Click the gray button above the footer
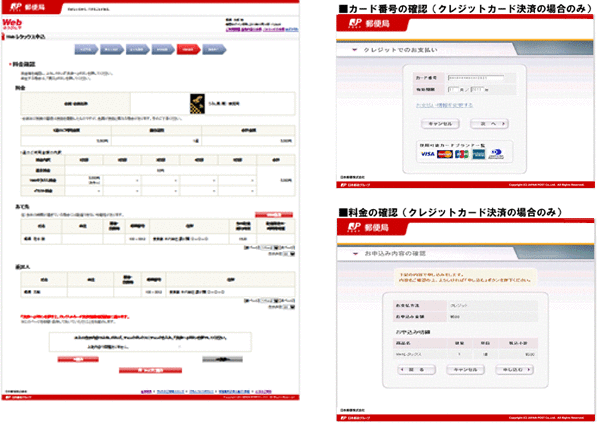 click(221, 357)
